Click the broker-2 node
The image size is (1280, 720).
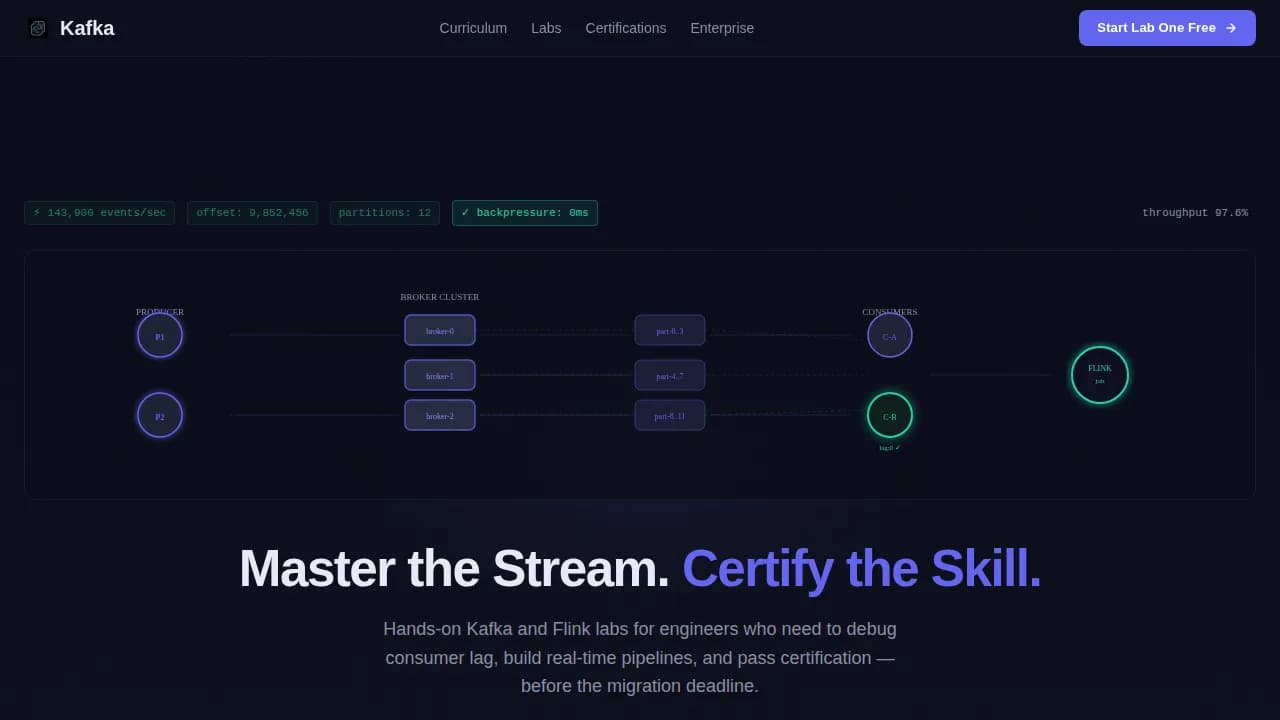[440, 415]
